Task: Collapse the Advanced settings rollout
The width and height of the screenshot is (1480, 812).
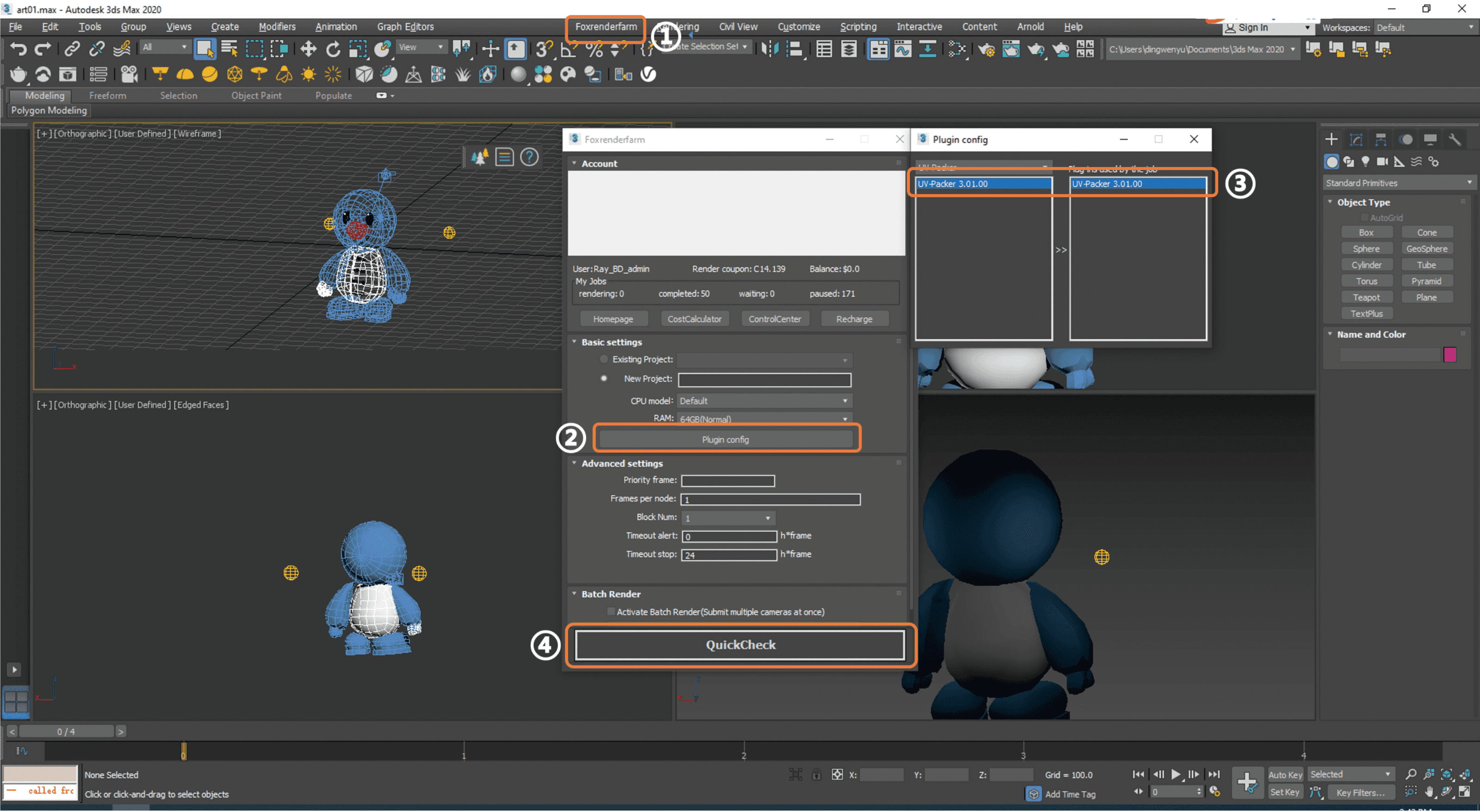Action: 622,463
